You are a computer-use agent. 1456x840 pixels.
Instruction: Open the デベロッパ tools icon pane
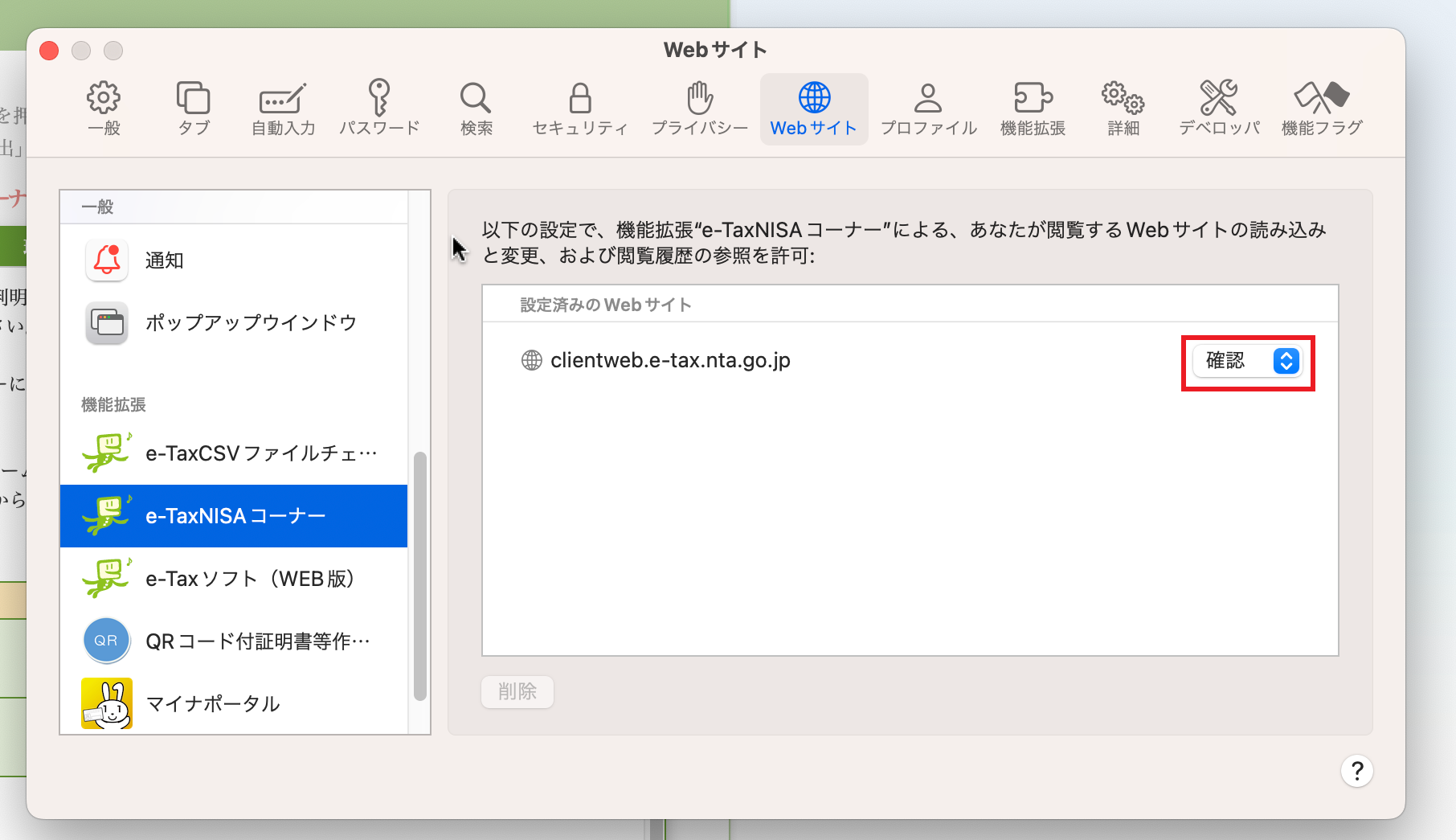coord(1219,98)
